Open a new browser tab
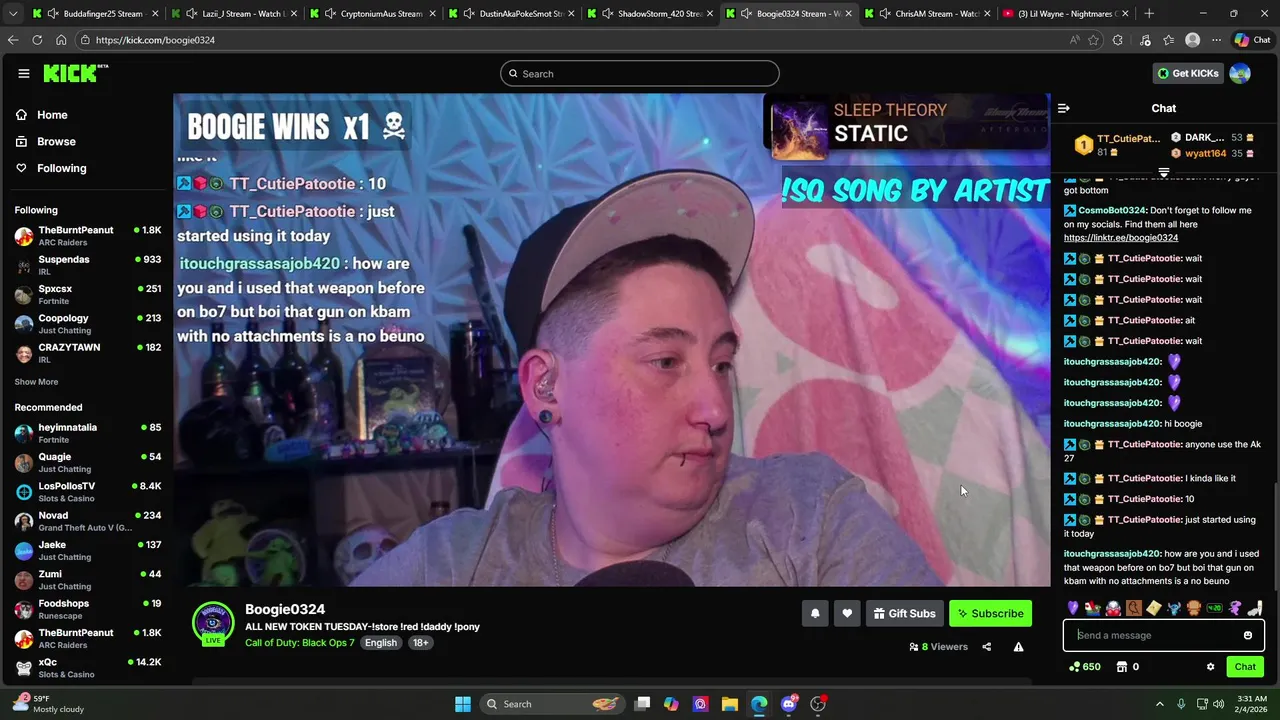 [1149, 14]
